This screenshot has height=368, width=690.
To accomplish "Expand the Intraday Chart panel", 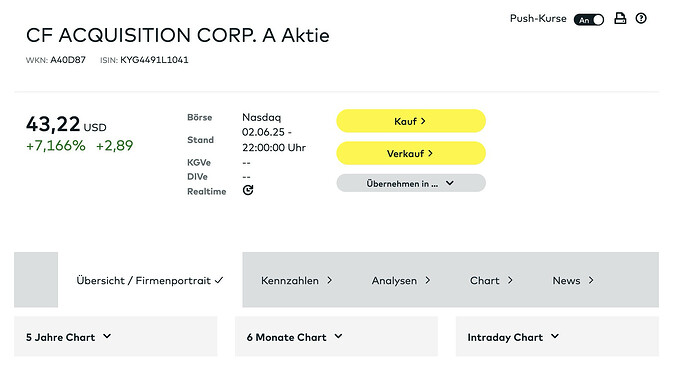I will (558, 336).
